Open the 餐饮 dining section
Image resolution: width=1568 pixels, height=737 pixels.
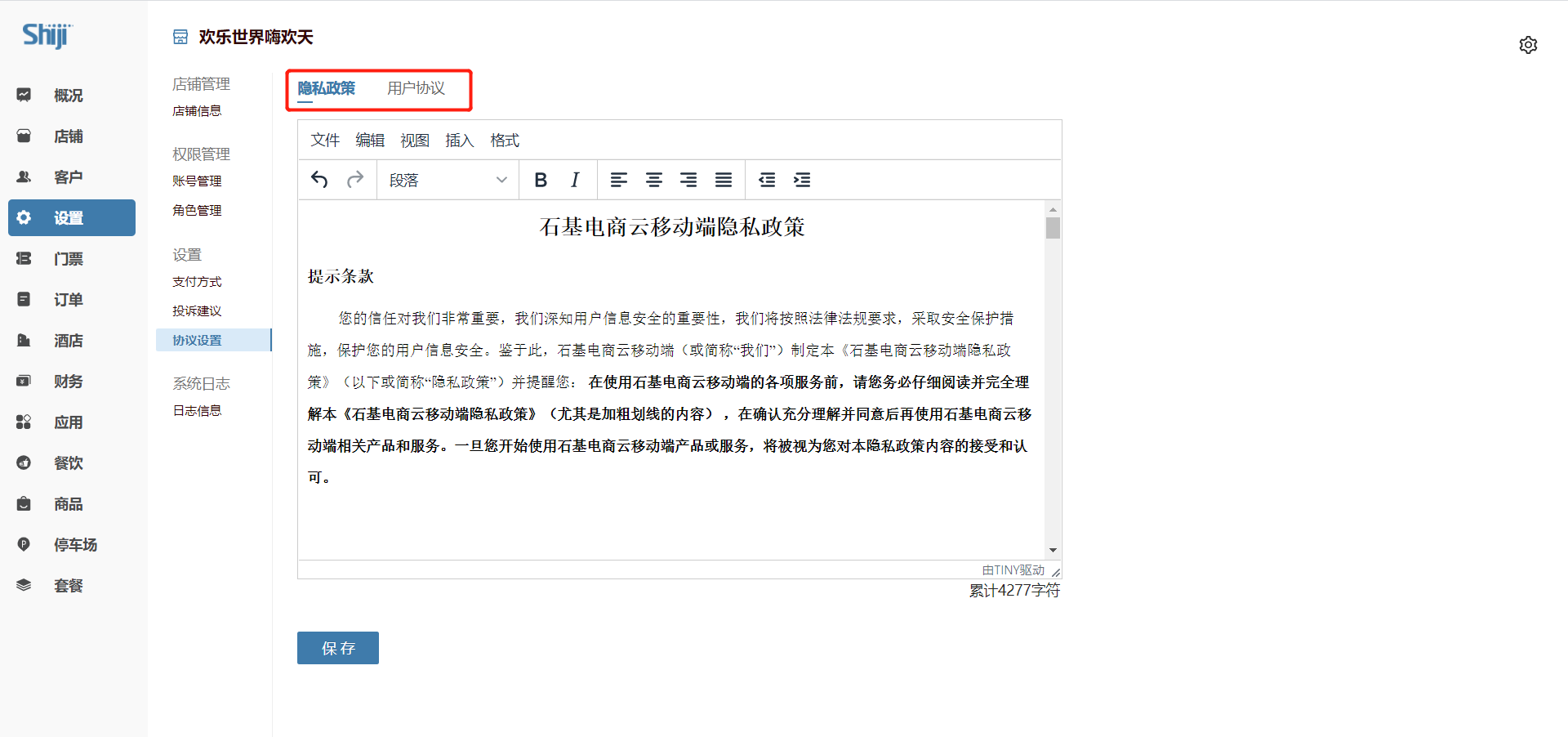(72, 463)
